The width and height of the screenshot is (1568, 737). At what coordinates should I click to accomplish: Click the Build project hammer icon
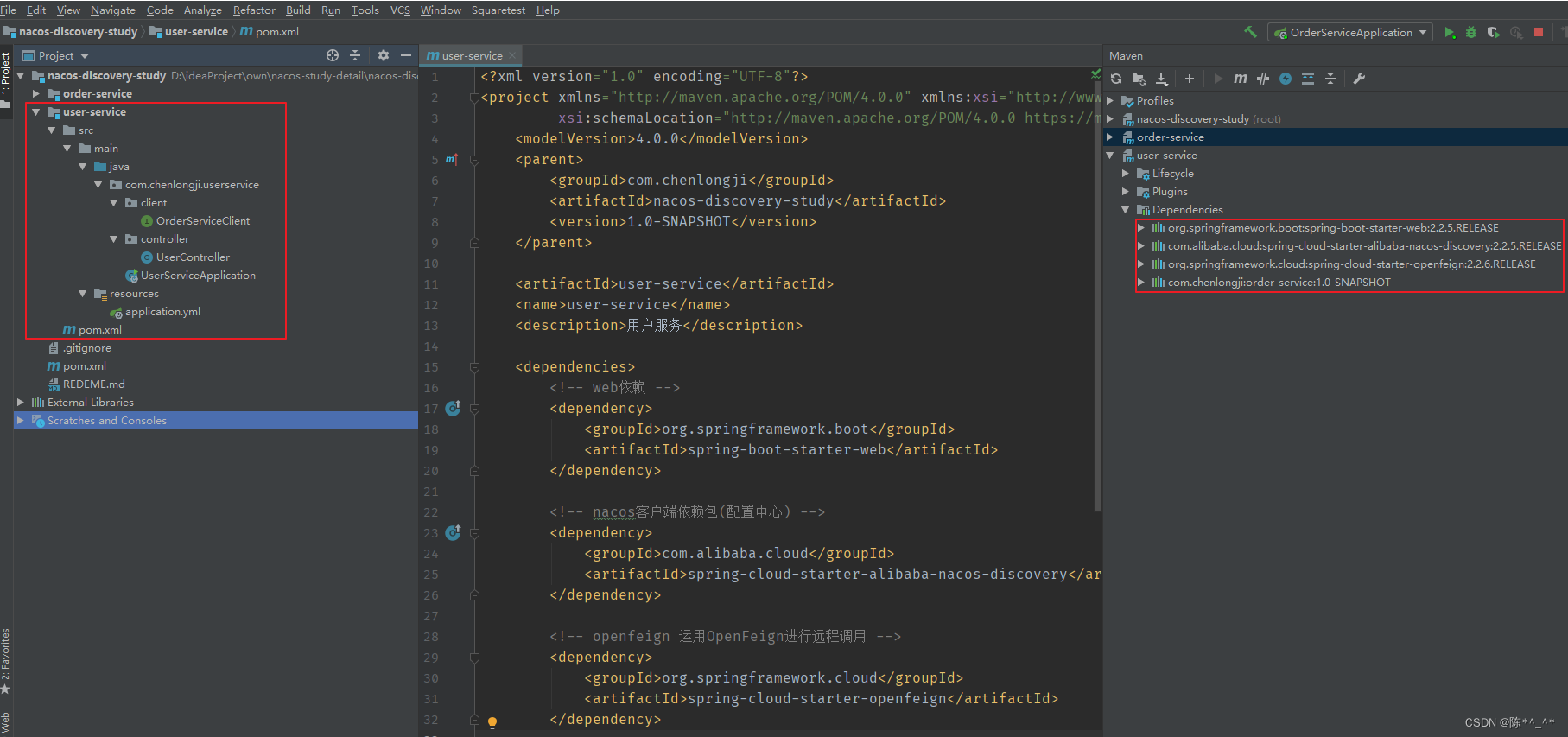click(1250, 32)
